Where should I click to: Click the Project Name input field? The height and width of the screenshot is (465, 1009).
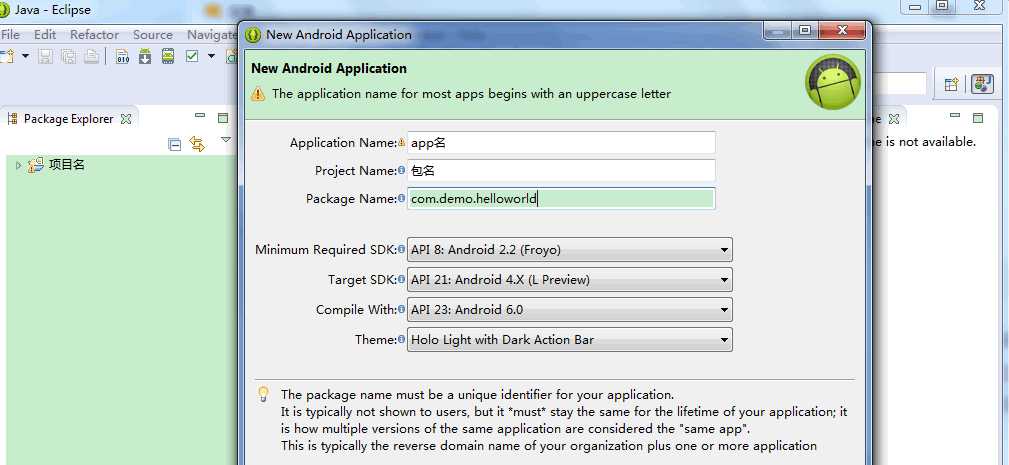561,170
